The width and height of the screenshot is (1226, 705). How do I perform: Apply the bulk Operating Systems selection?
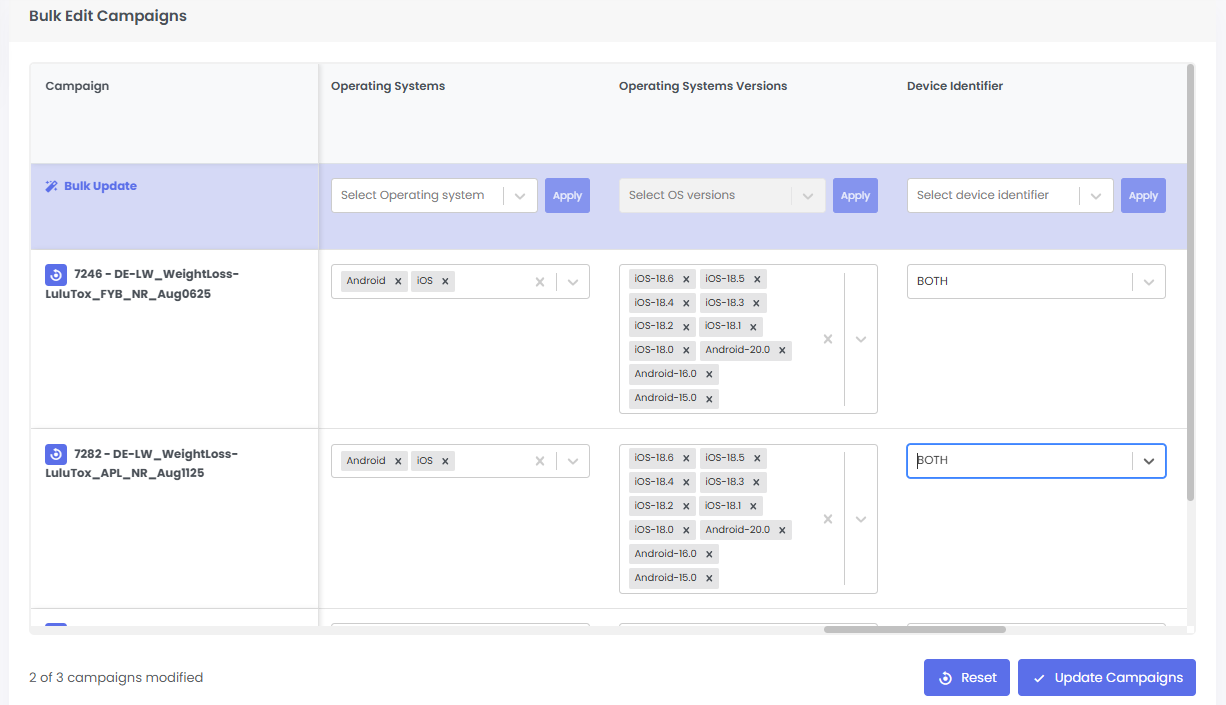(567, 196)
